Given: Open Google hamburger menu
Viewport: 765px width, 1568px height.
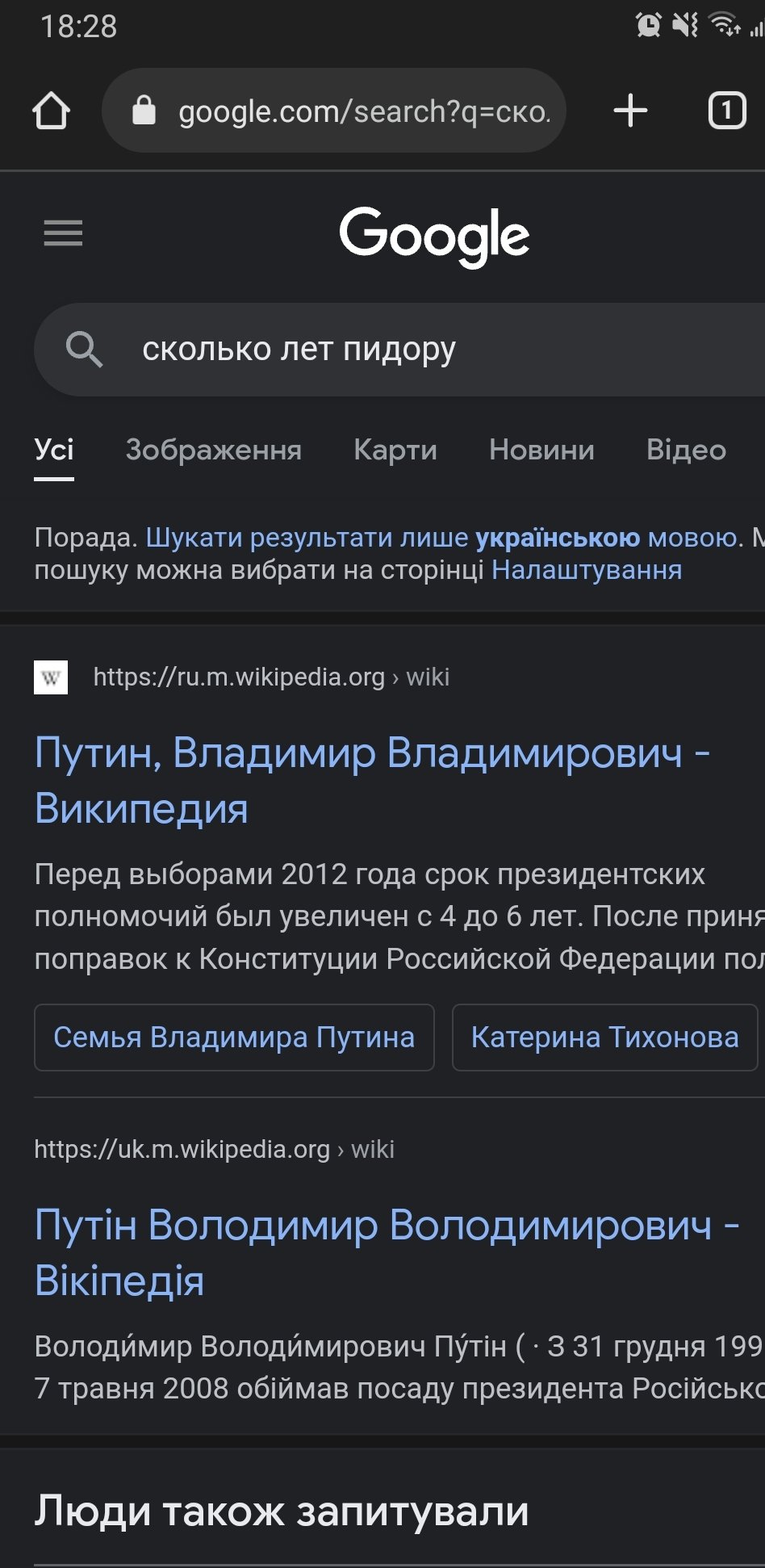Looking at the screenshot, I should [x=63, y=233].
